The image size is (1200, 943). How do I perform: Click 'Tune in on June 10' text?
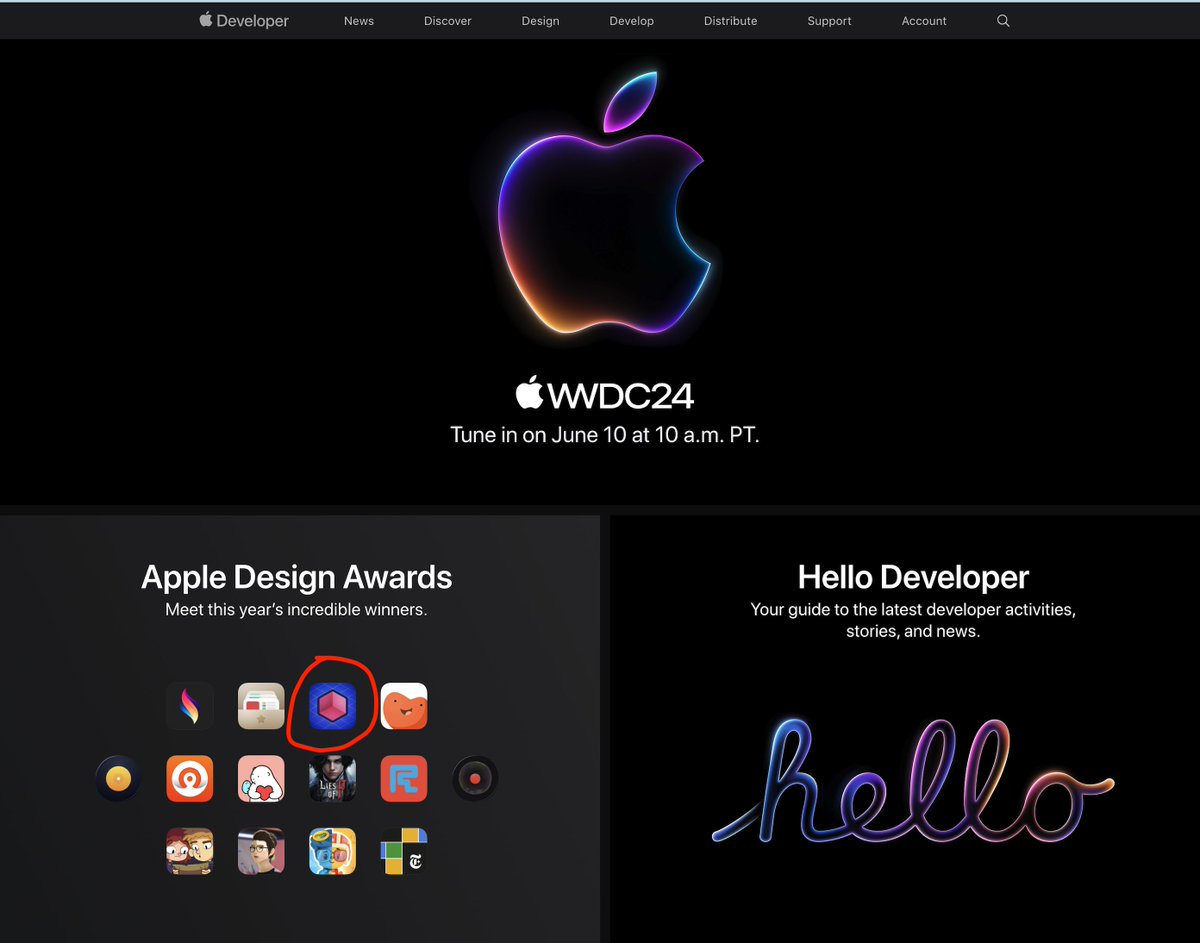click(604, 435)
